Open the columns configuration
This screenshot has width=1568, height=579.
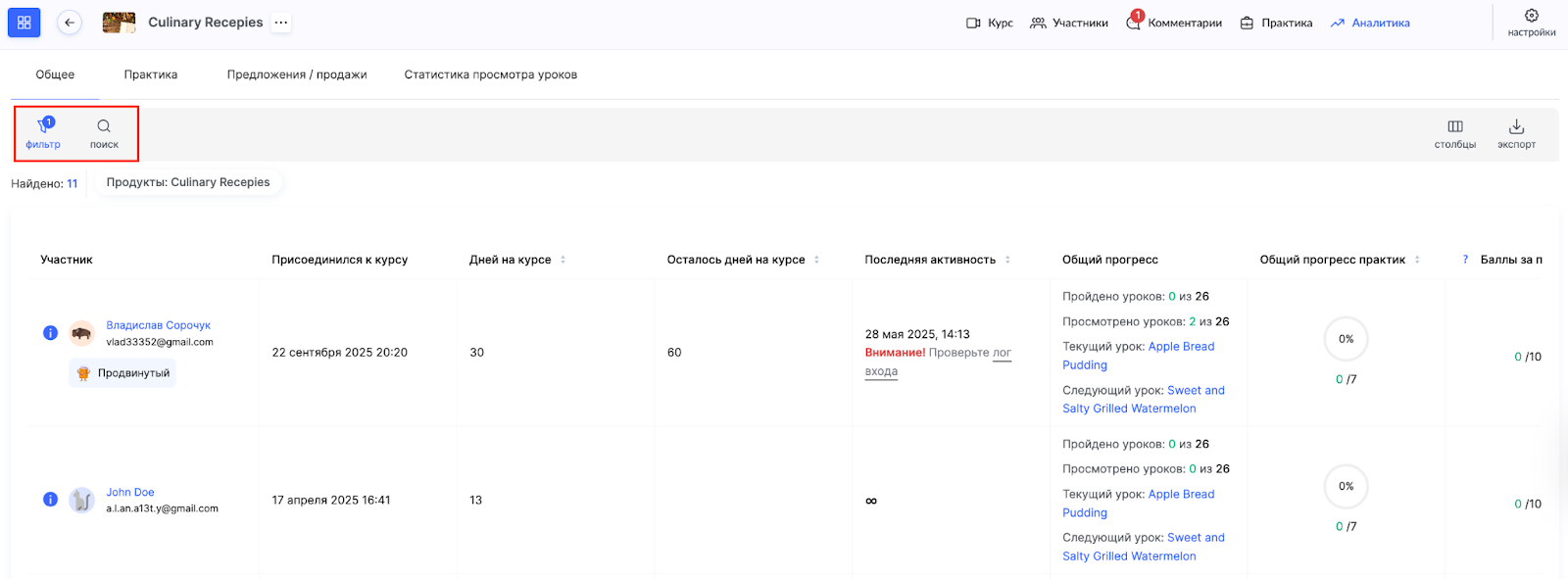tap(1454, 132)
